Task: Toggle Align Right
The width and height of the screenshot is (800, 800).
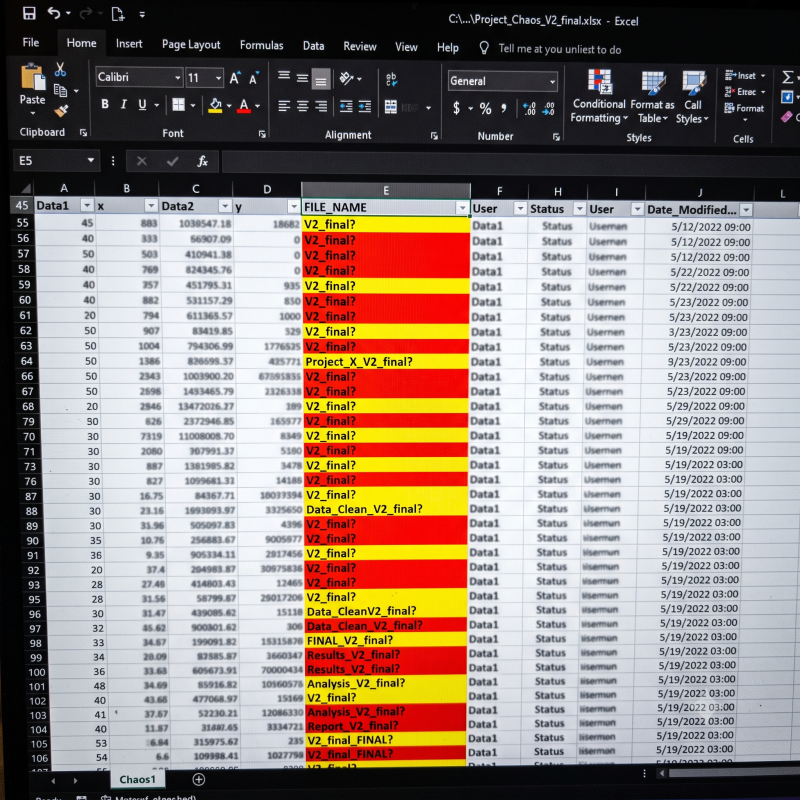Action: tap(321, 106)
